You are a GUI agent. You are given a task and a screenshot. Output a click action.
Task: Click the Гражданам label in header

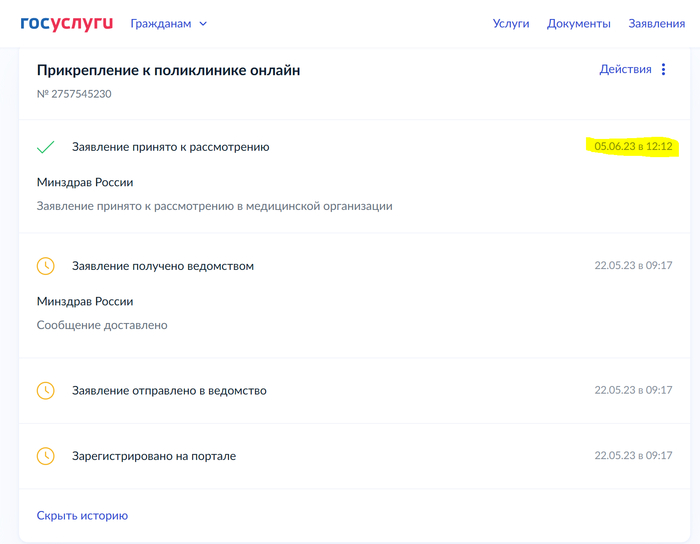tap(161, 24)
